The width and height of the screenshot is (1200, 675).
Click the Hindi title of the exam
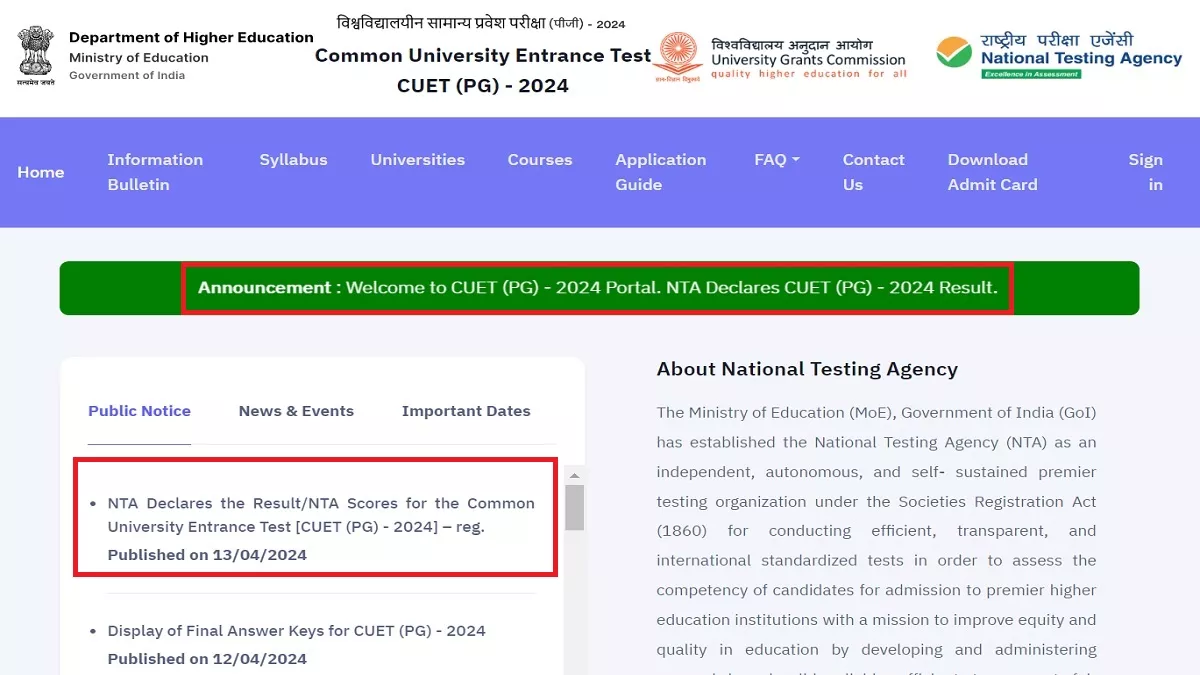pos(481,23)
